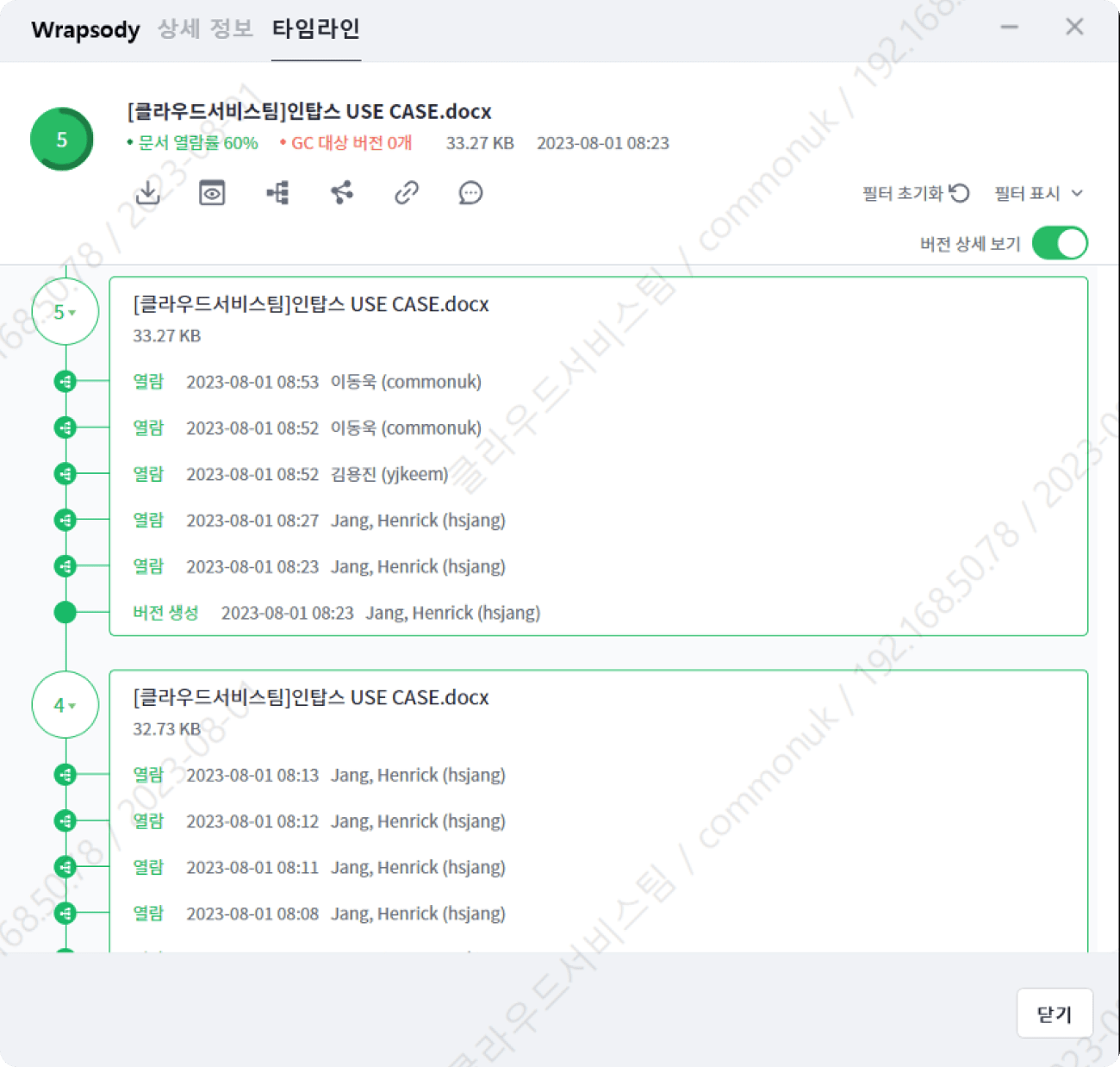Image resolution: width=1120 pixels, height=1067 pixels.
Task: Click the 08:13 Jang, Henrick event marker
Action: [x=65, y=775]
